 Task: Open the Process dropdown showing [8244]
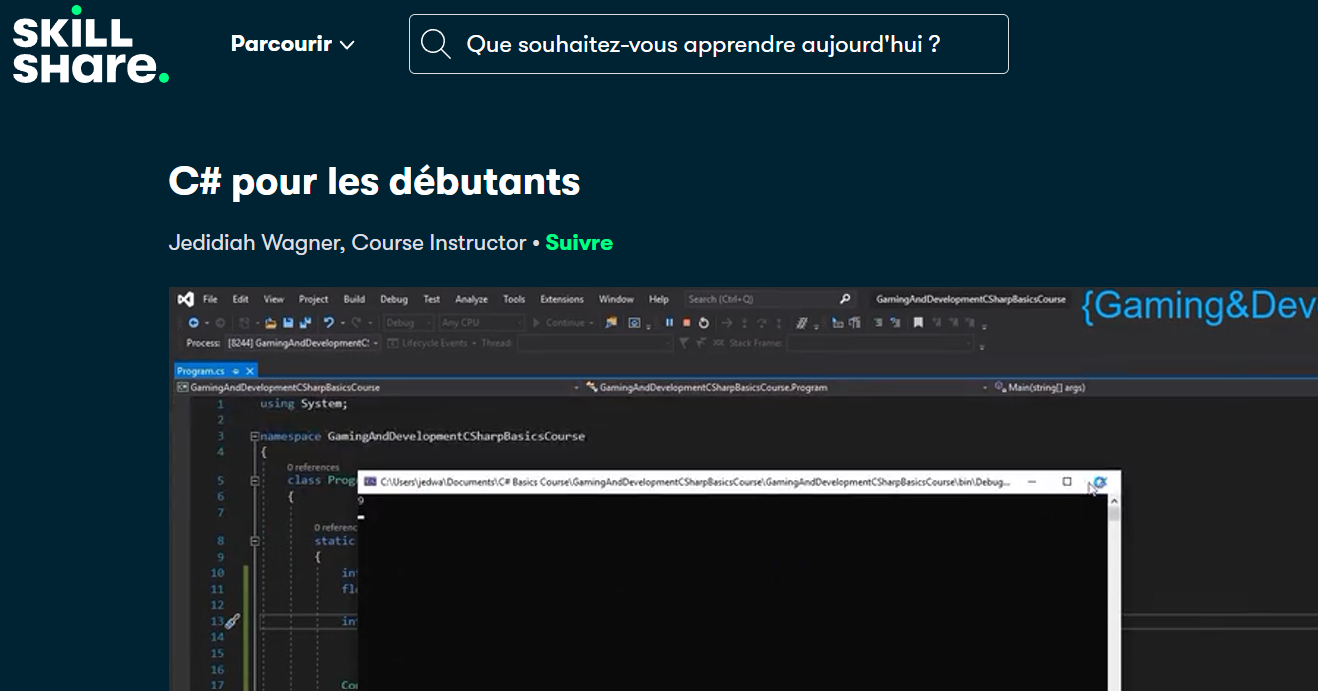[304, 343]
